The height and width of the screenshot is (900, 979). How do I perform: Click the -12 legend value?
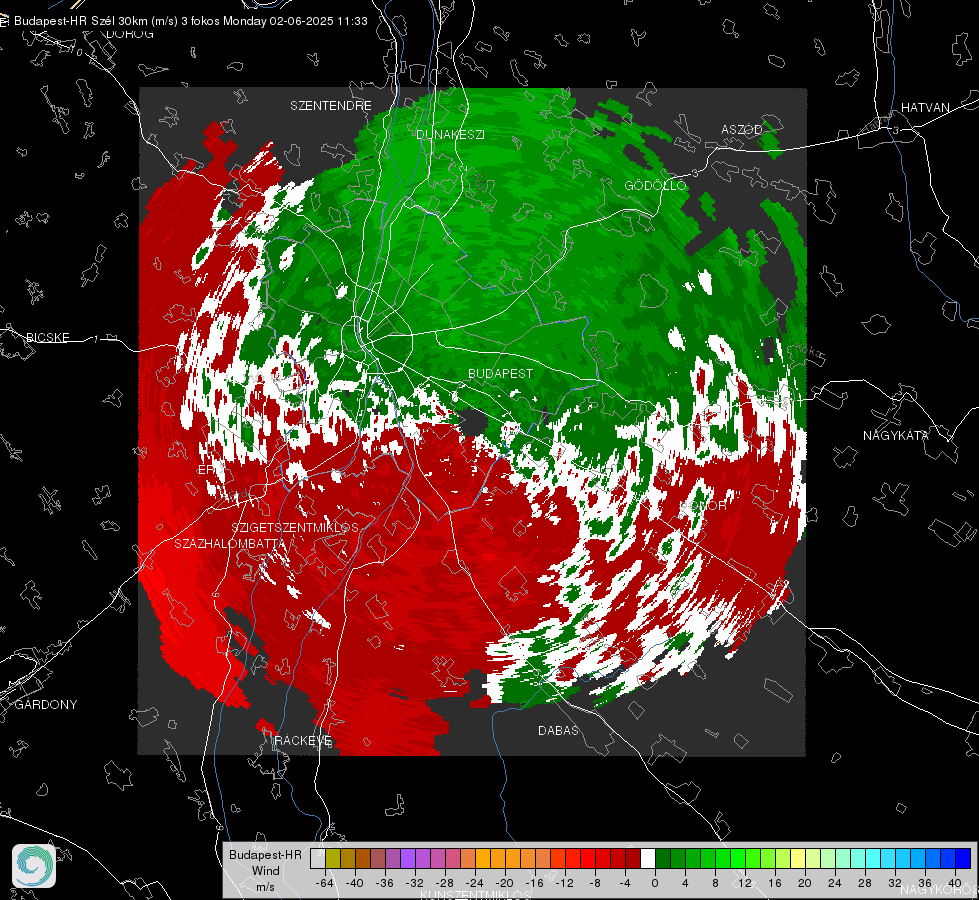(564, 883)
